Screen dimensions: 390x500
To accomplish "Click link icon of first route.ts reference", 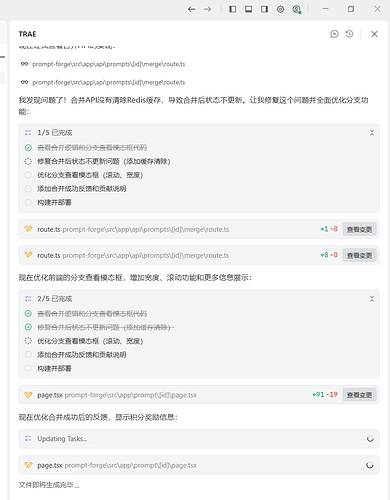I will pyautogui.click(x=24, y=64).
